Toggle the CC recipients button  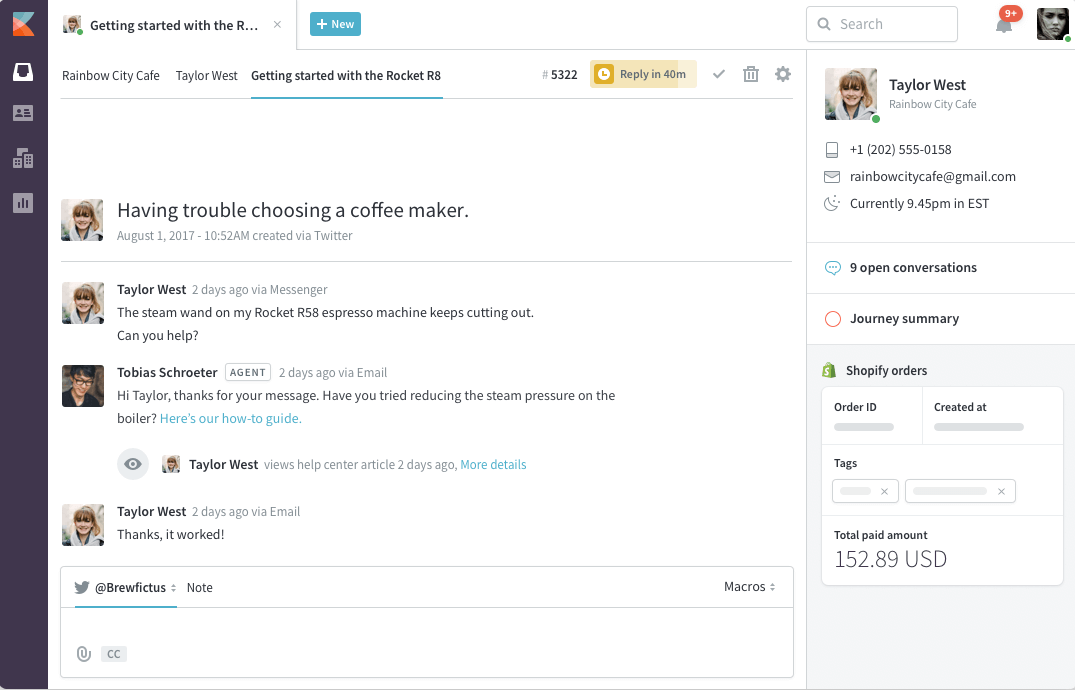pos(114,654)
